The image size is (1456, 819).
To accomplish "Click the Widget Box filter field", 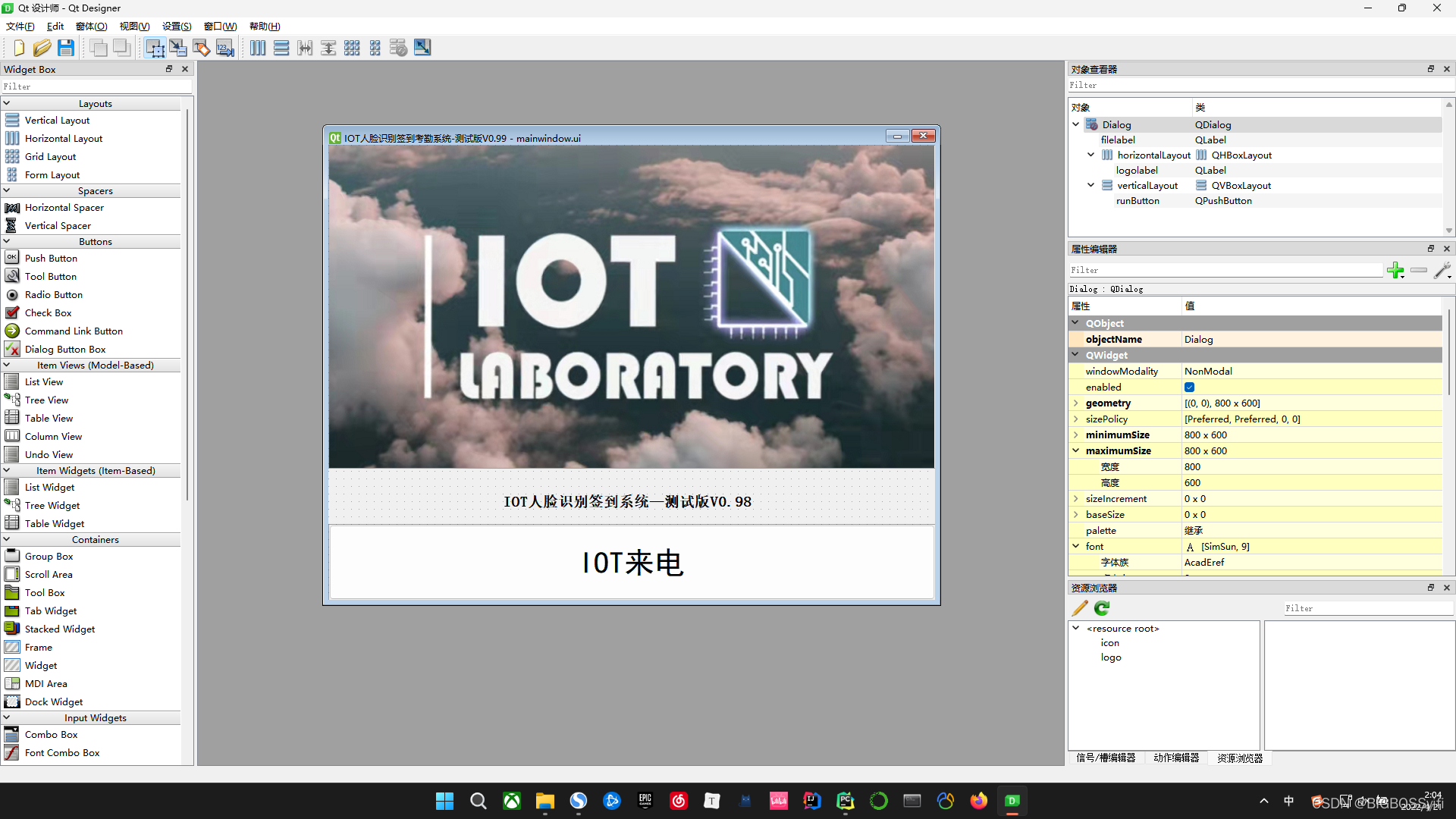I will click(96, 86).
